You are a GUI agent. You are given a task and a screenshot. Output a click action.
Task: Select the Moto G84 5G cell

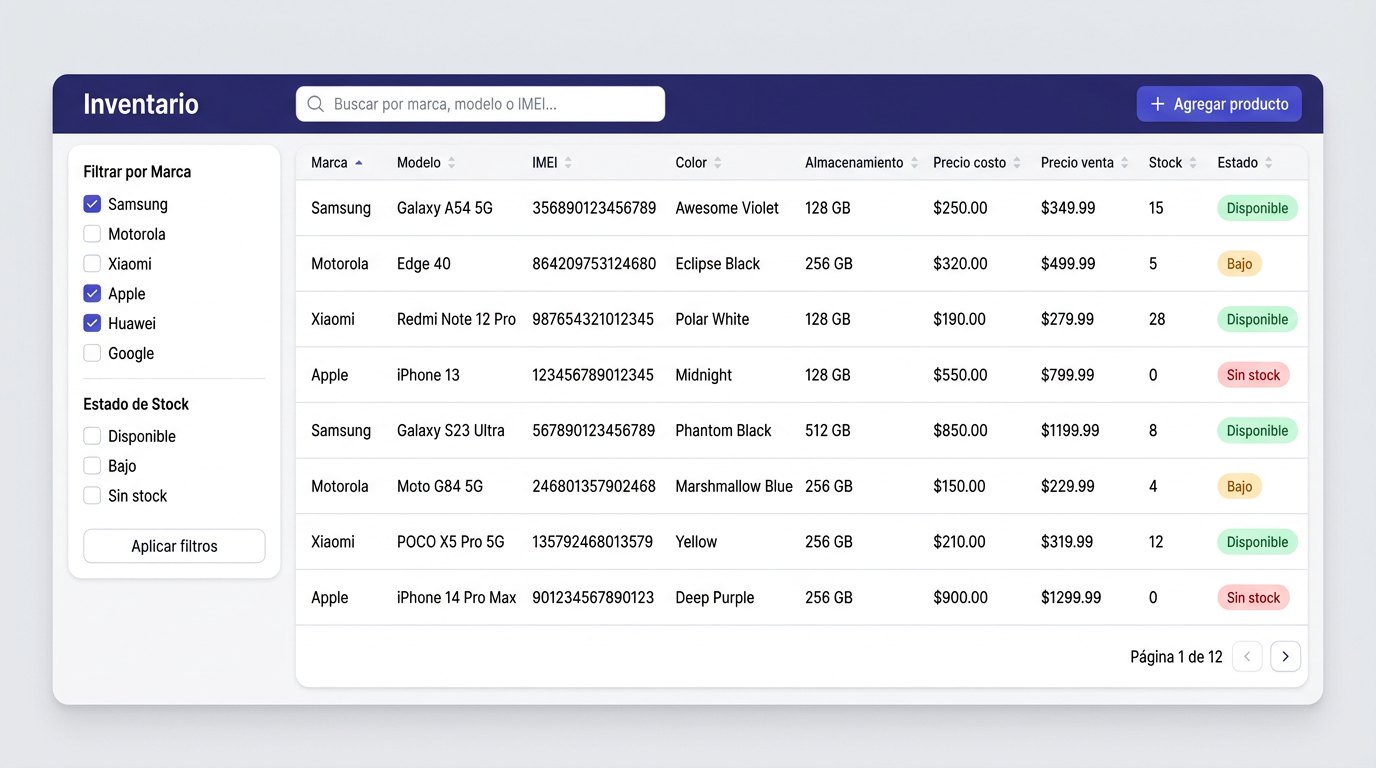click(440, 486)
